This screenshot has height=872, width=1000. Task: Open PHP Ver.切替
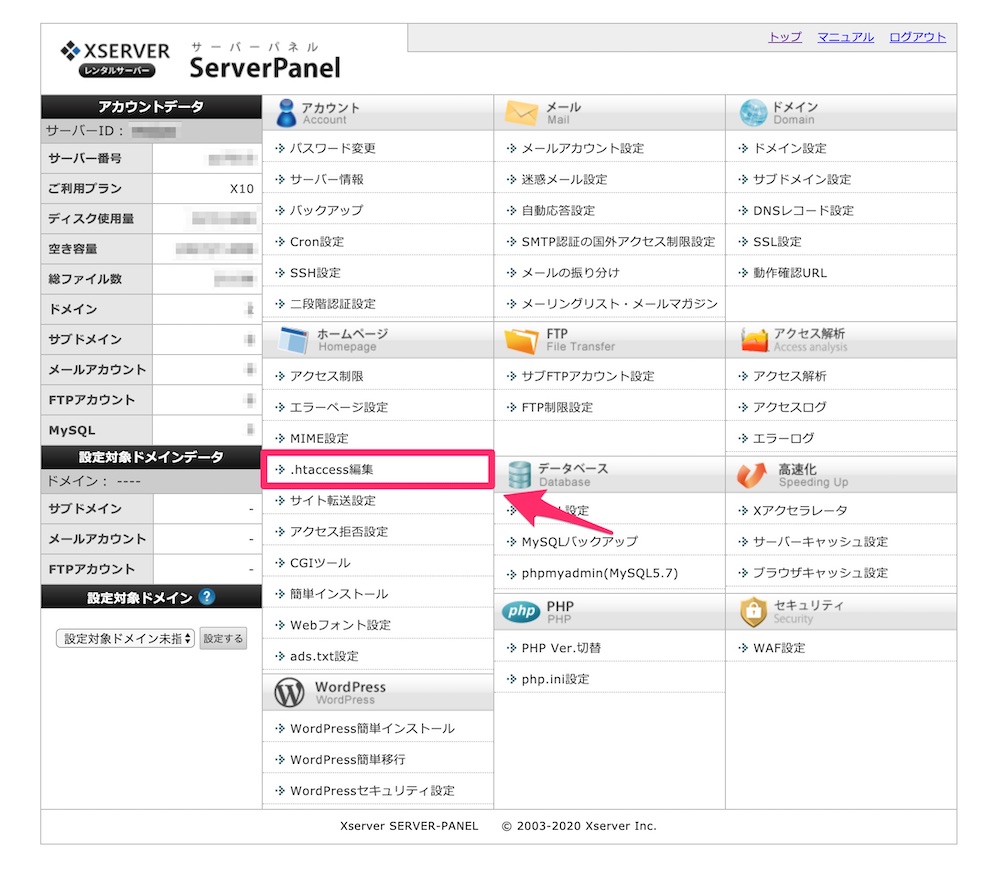(561, 647)
